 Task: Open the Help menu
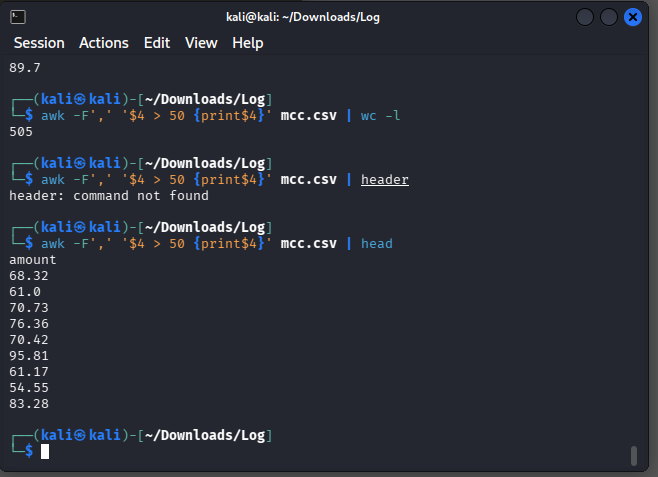tap(248, 43)
